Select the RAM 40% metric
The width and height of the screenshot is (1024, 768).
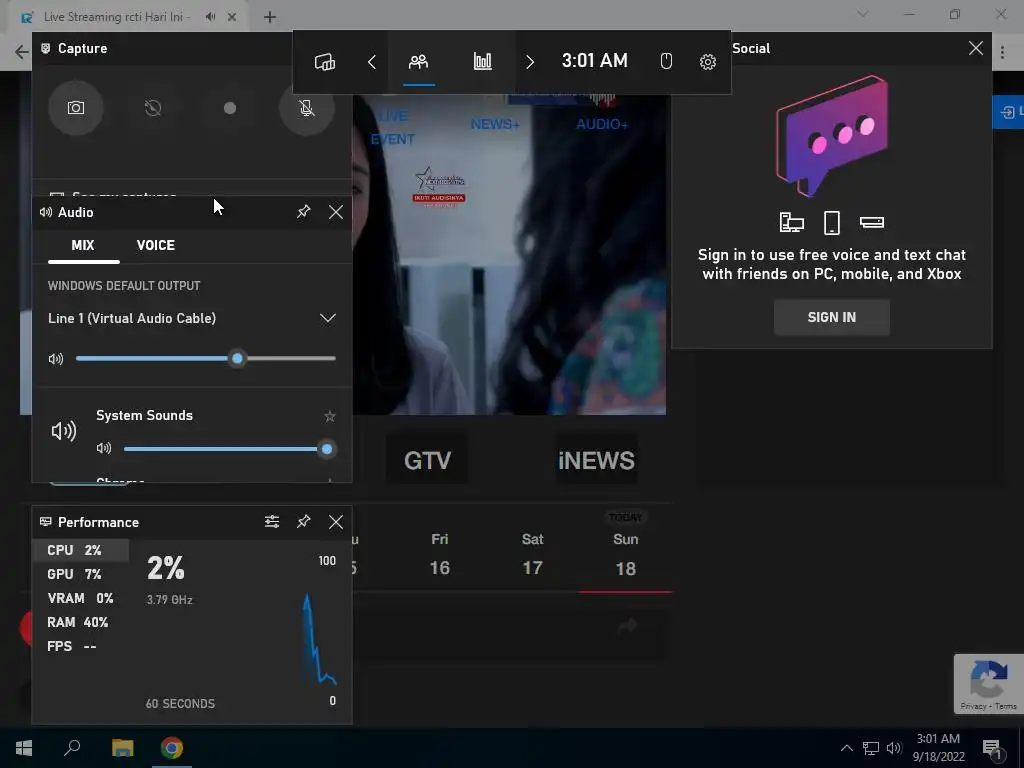pos(80,622)
